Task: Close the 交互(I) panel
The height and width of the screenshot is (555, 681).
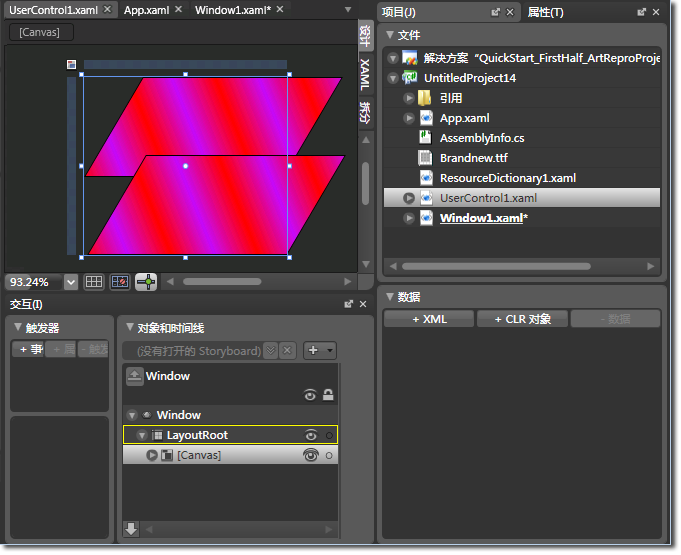Action: [363, 304]
